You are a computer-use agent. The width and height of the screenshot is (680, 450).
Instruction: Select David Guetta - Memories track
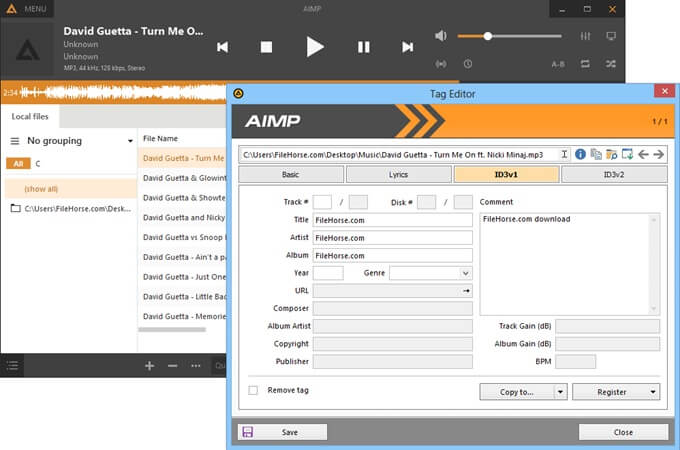click(x=183, y=316)
